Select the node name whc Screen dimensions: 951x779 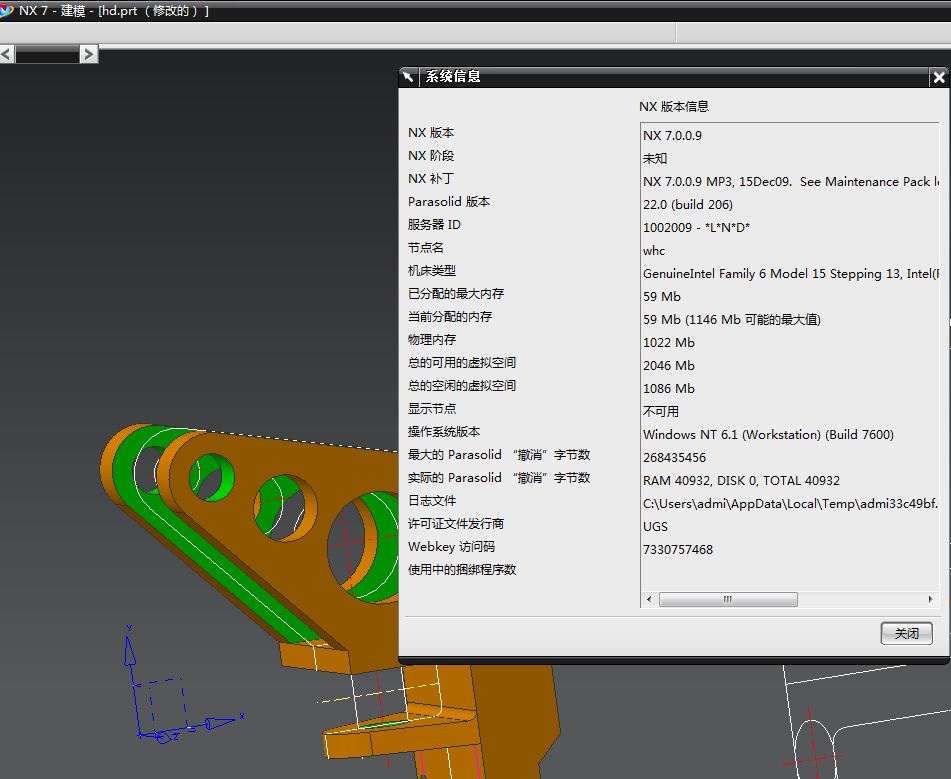(654, 251)
